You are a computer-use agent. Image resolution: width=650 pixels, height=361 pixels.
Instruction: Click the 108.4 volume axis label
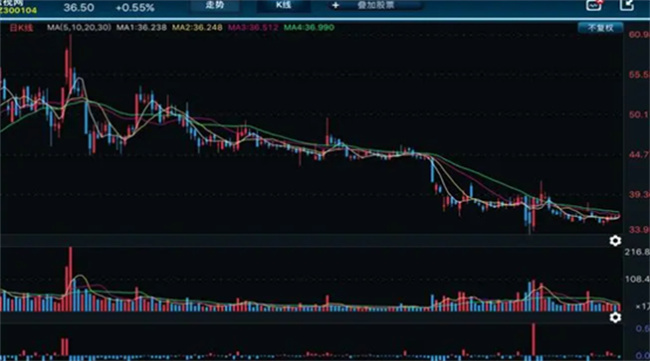tap(637, 279)
